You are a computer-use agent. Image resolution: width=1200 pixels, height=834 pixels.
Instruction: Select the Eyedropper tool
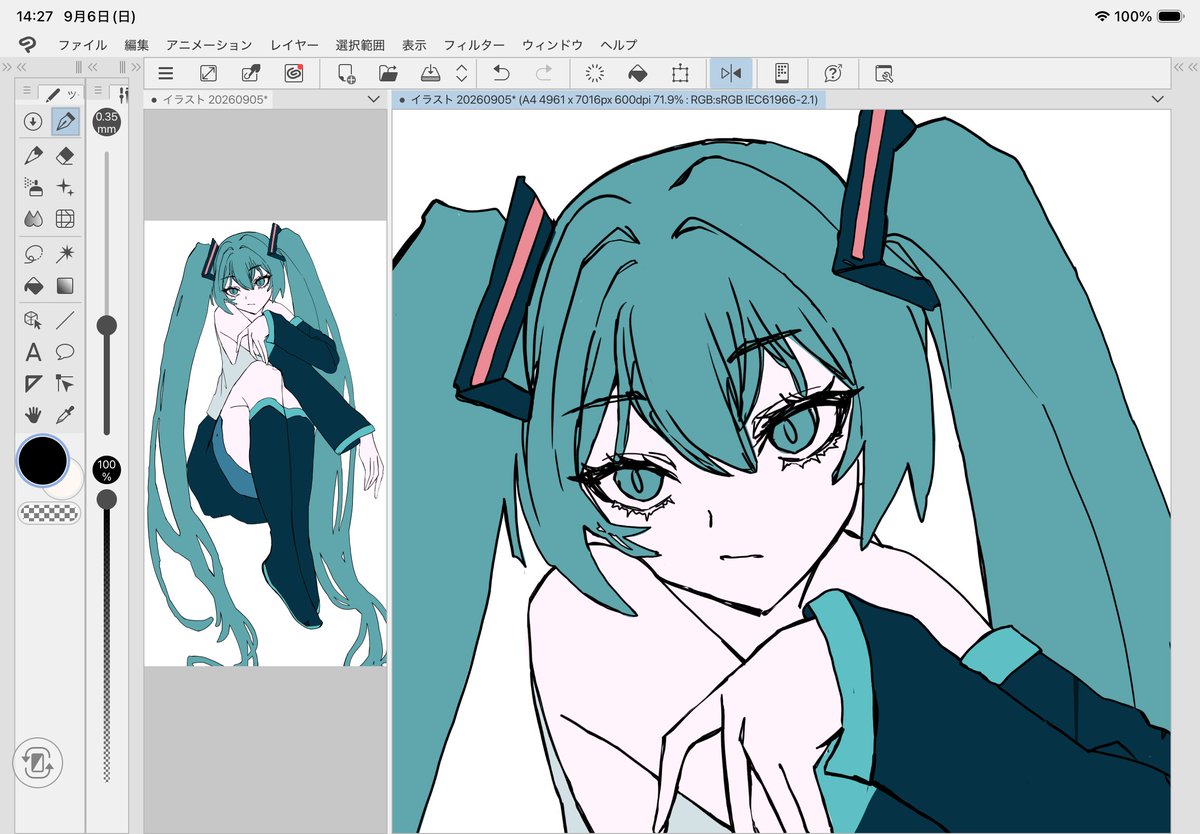65,414
